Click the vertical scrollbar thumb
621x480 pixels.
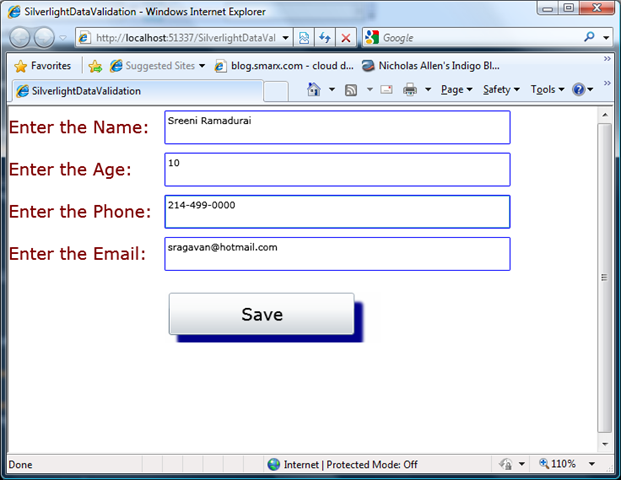(x=604, y=278)
